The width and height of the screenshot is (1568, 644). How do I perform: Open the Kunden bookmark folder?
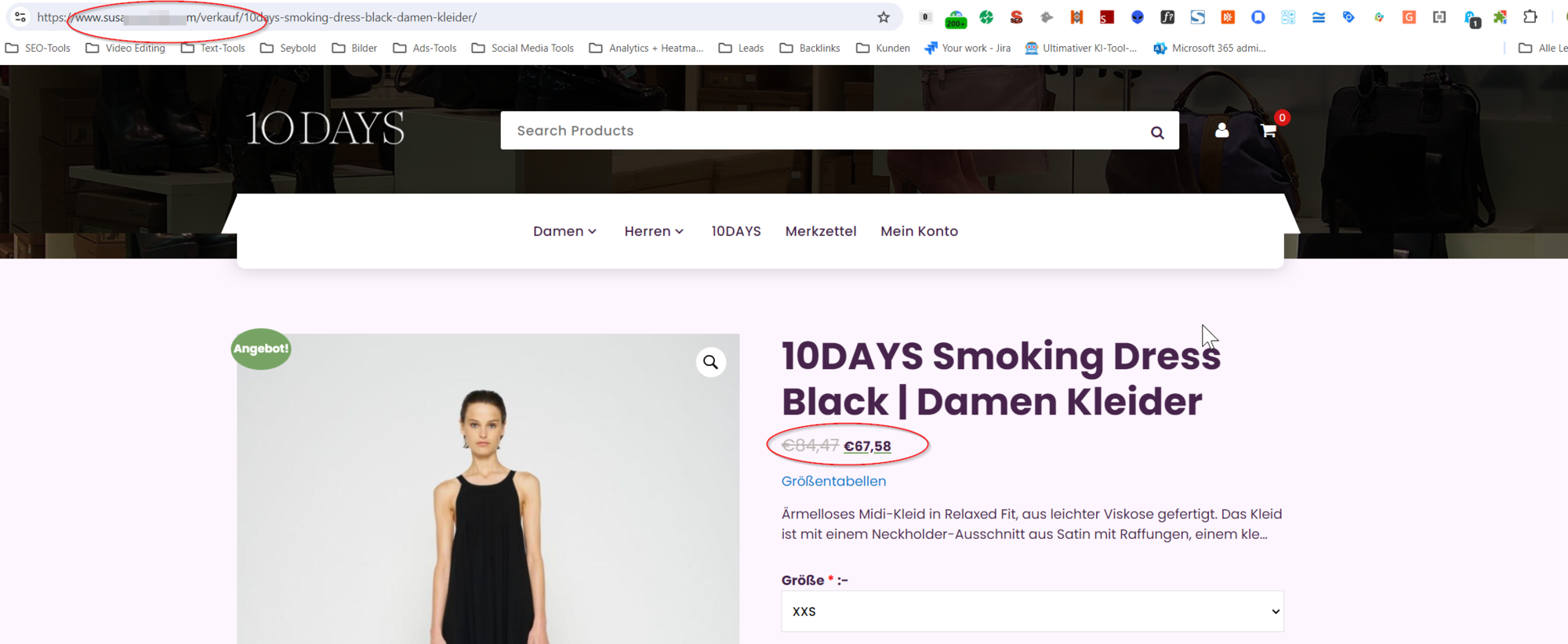pyautogui.click(x=883, y=48)
